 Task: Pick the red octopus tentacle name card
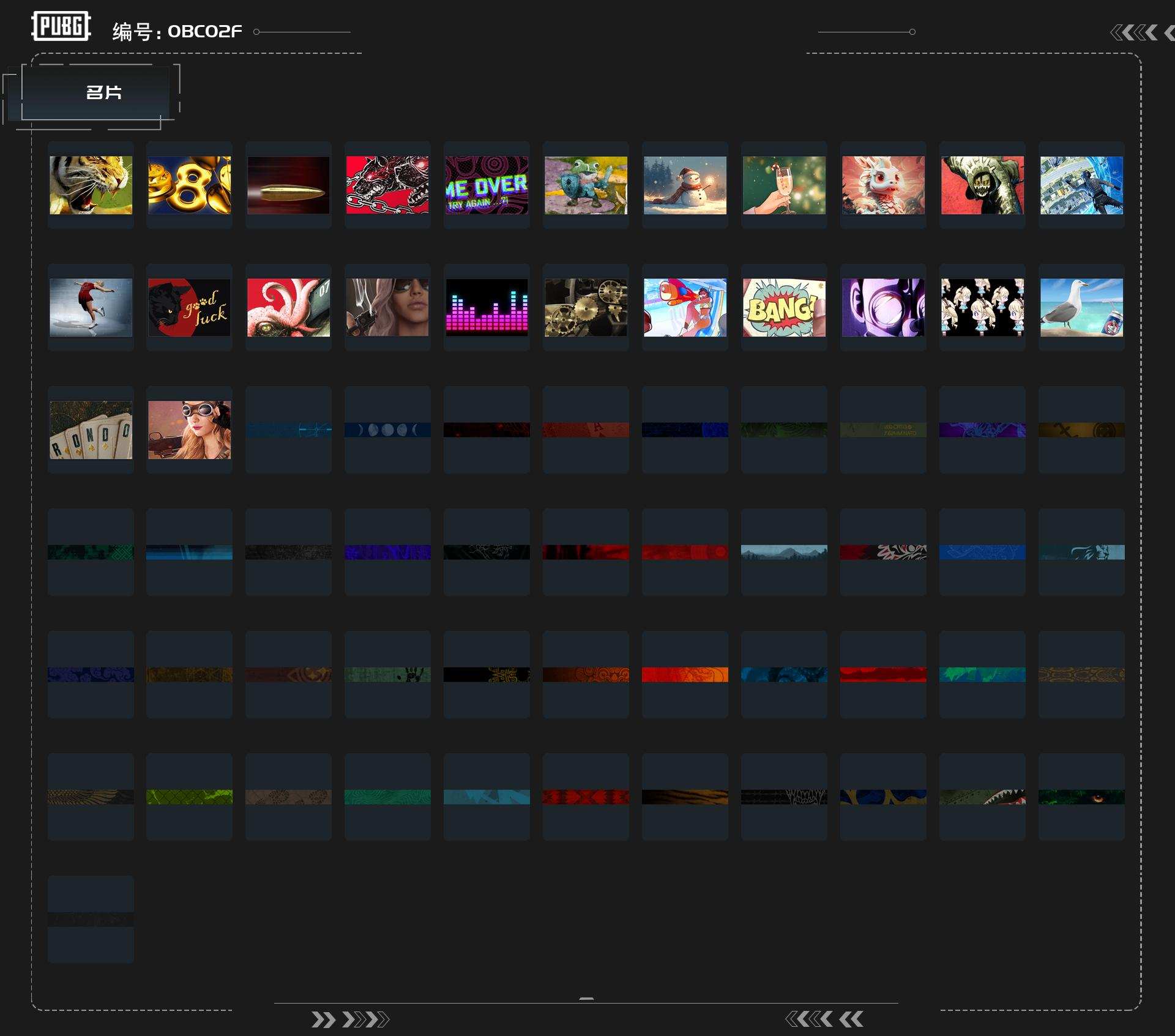click(288, 307)
